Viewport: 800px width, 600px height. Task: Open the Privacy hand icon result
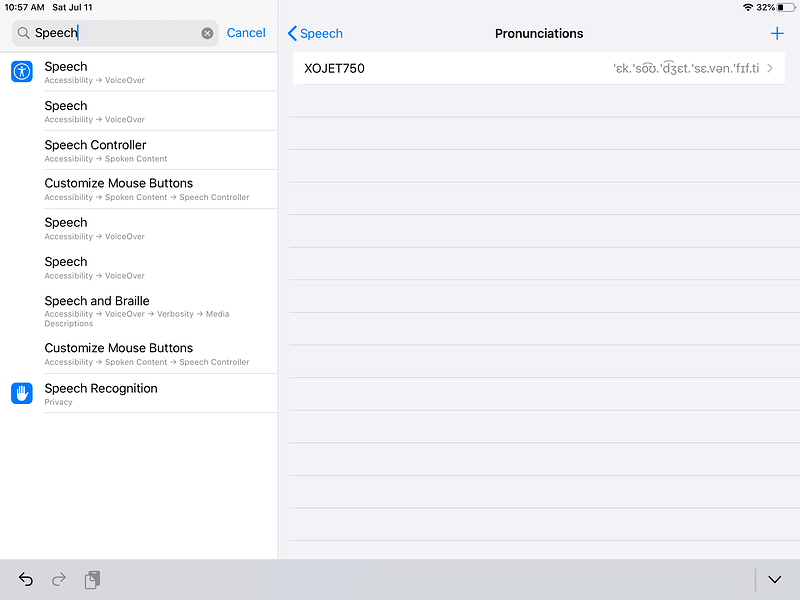click(22, 393)
